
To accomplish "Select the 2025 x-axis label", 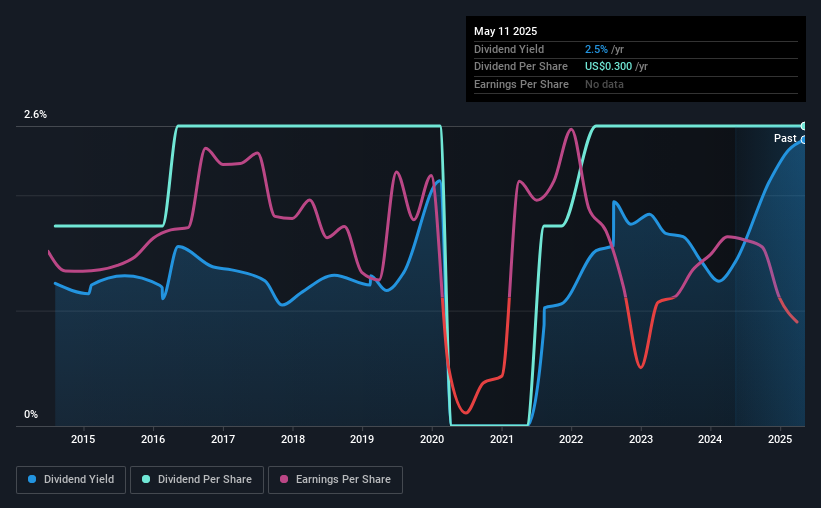I will [780, 439].
